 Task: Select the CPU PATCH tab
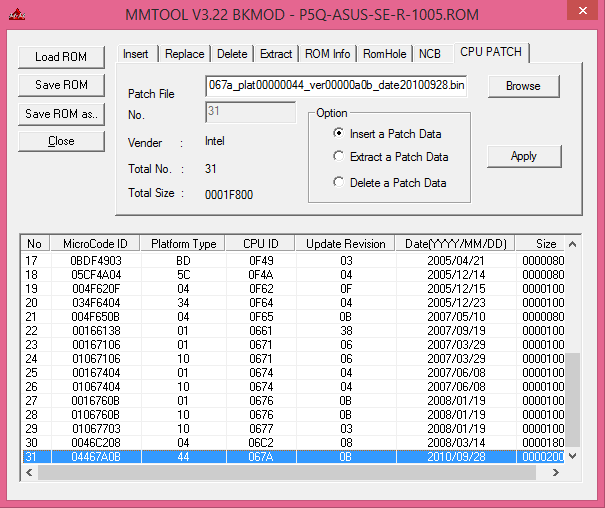tap(491, 52)
